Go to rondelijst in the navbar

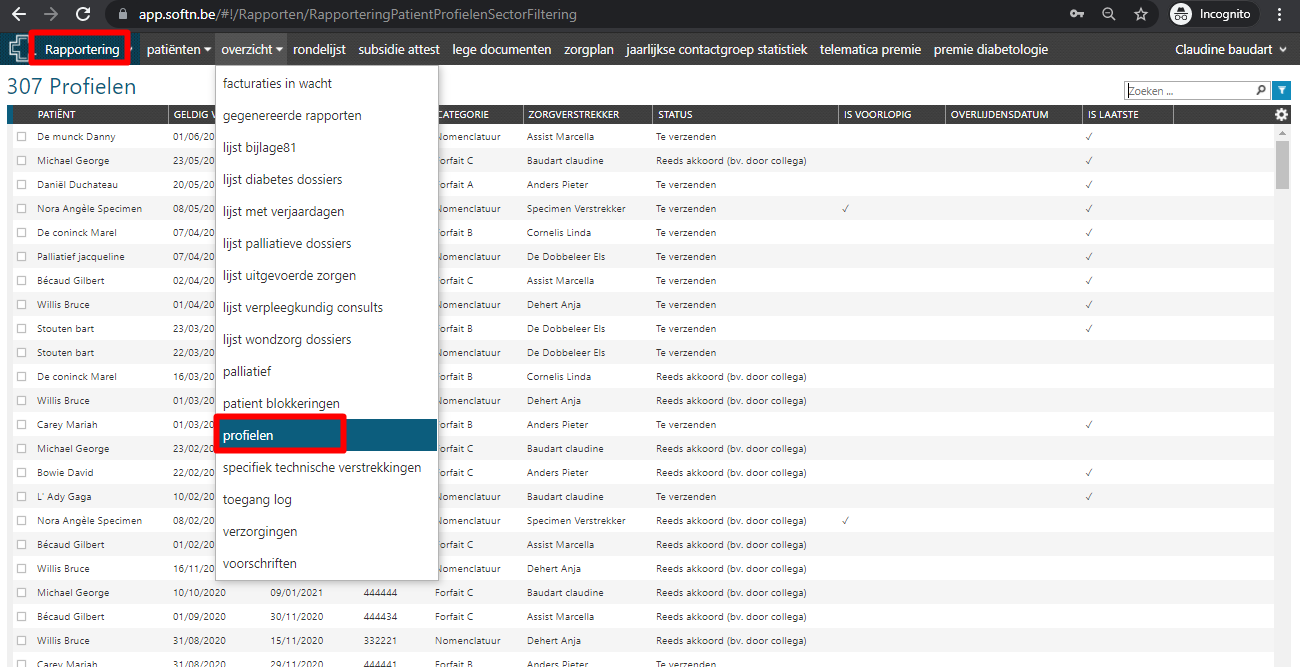[321, 49]
